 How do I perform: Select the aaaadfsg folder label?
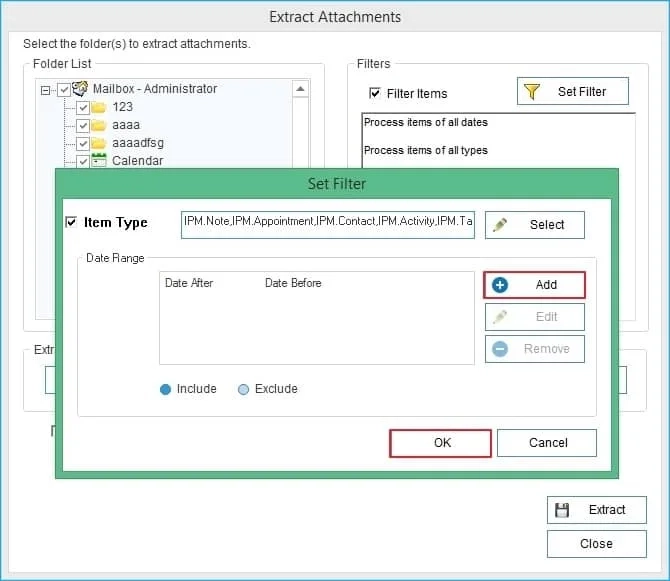click(138, 143)
